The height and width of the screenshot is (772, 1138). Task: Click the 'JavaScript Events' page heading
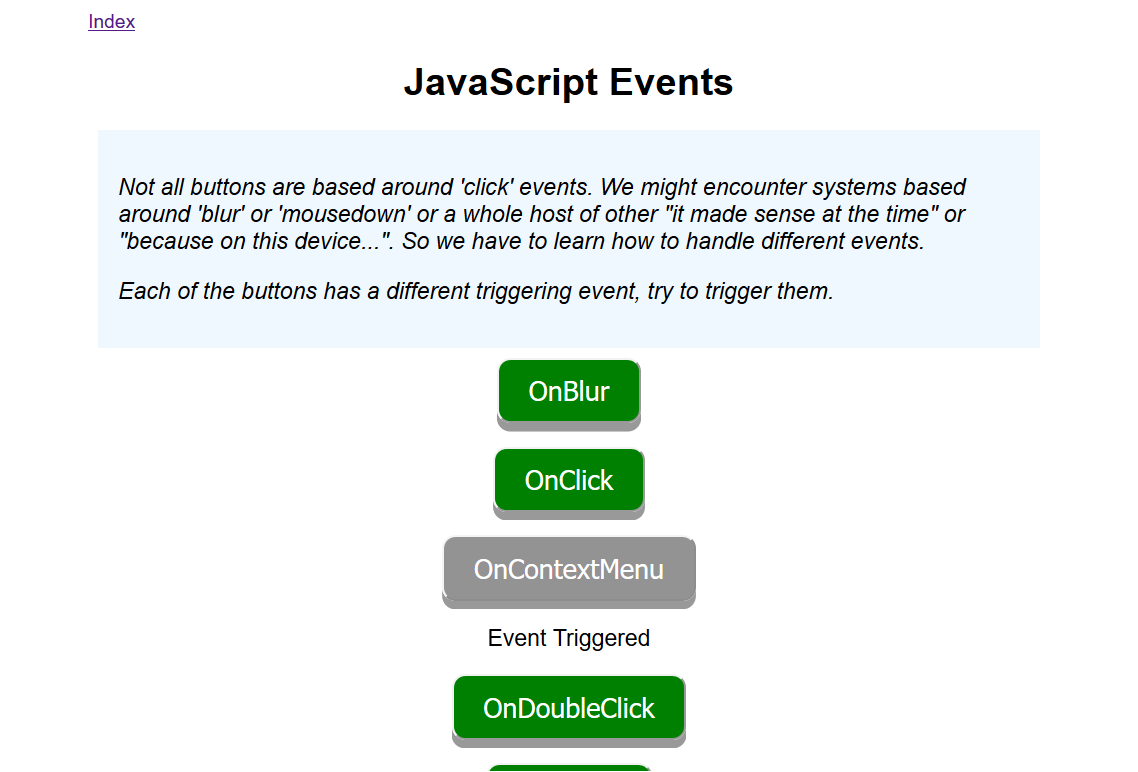pos(569,82)
